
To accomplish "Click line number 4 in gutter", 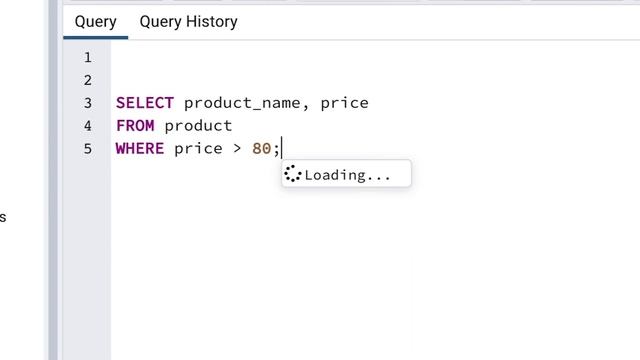I will [88, 126].
